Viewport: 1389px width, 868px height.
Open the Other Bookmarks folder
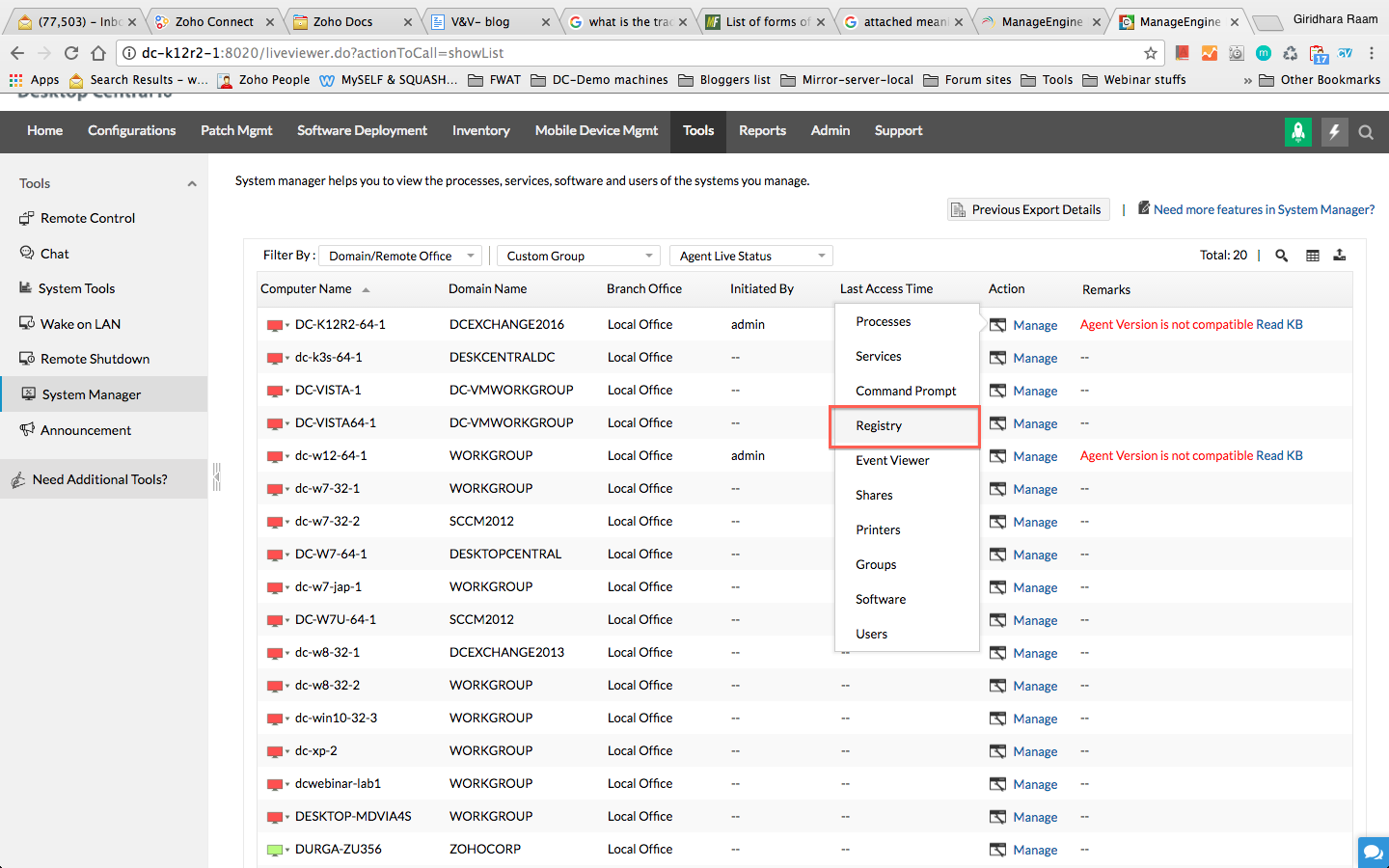coord(1320,80)
